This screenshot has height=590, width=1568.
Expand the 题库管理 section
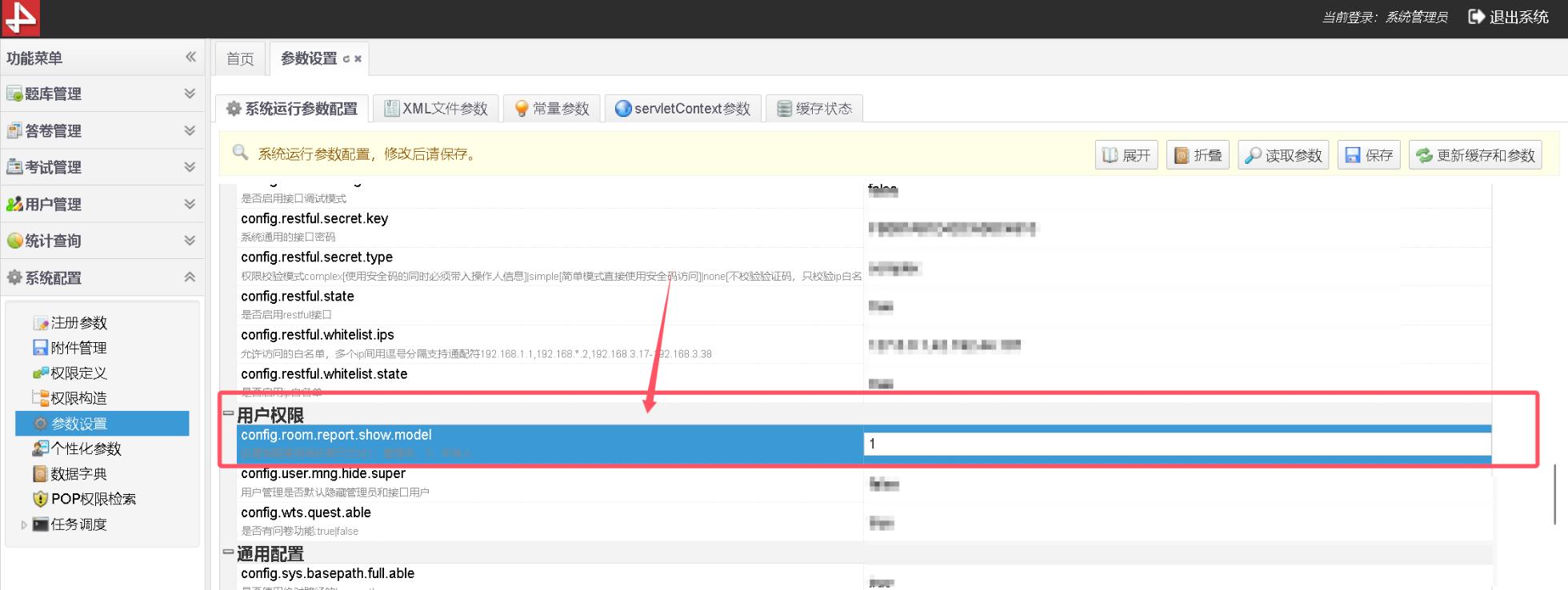[190, 94]
